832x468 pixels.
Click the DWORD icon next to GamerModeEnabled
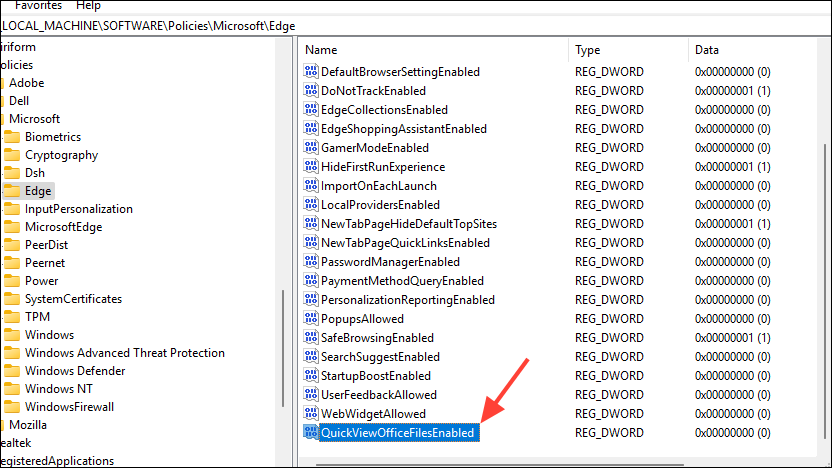coord(311,148)
